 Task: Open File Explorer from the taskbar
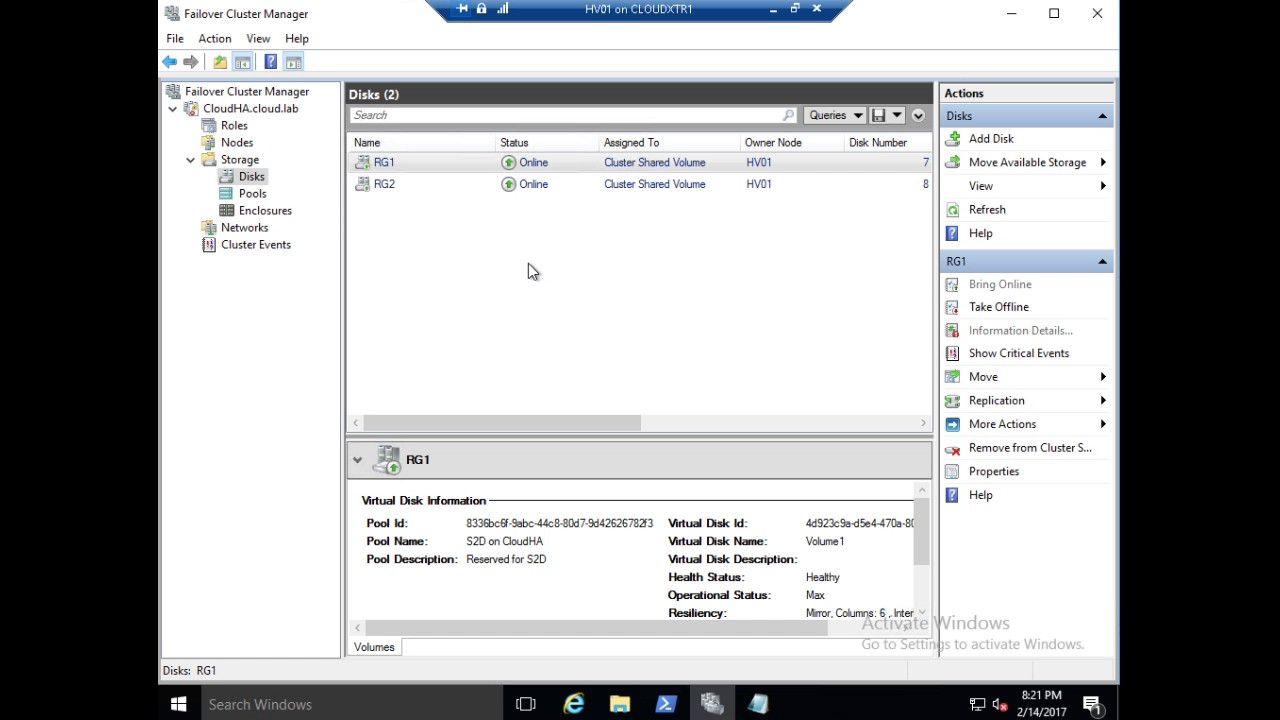pos(620,704)
